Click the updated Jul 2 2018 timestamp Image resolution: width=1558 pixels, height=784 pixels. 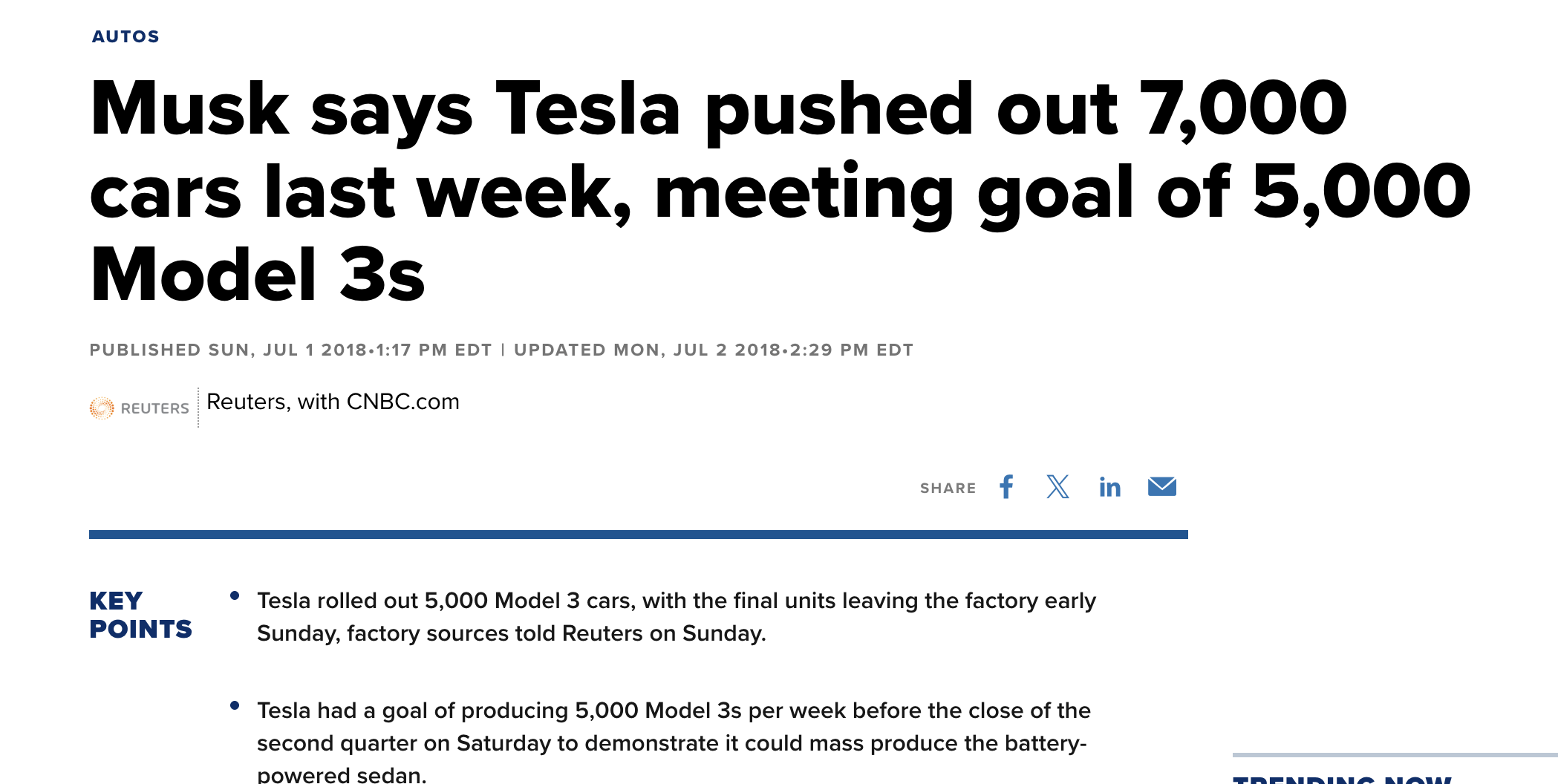[x=713, y=350]
